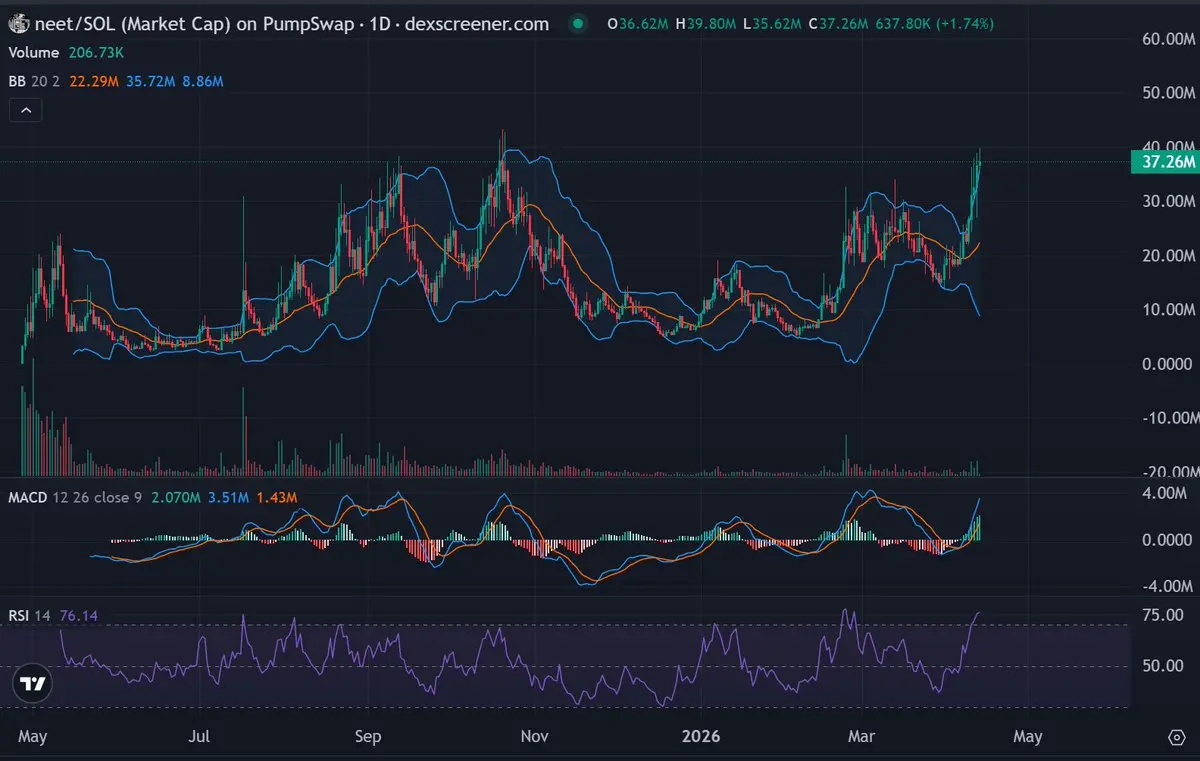The width and height of the screenshot is (1200, 761).
Task: Click the 2026 label on the time axis
Action: click(x=700, y=737)
